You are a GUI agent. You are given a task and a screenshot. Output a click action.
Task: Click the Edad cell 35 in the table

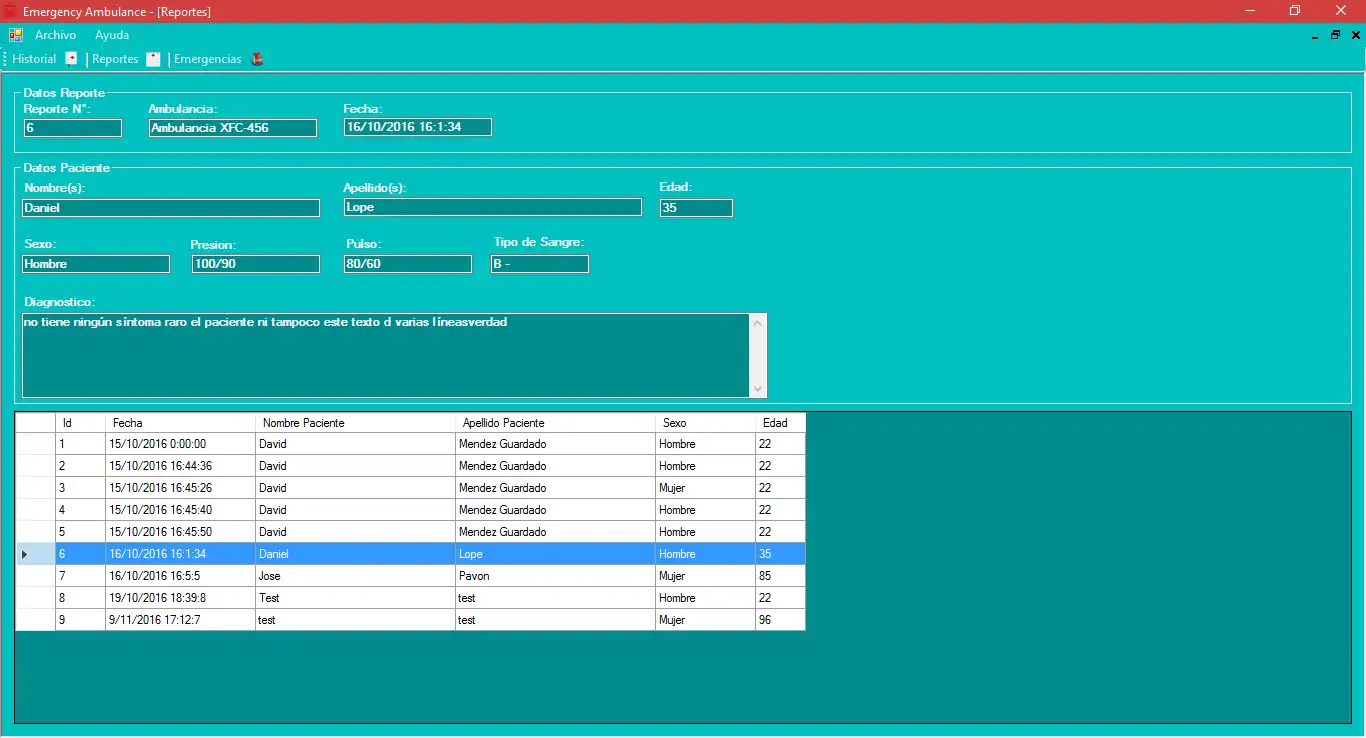point(780,554)
